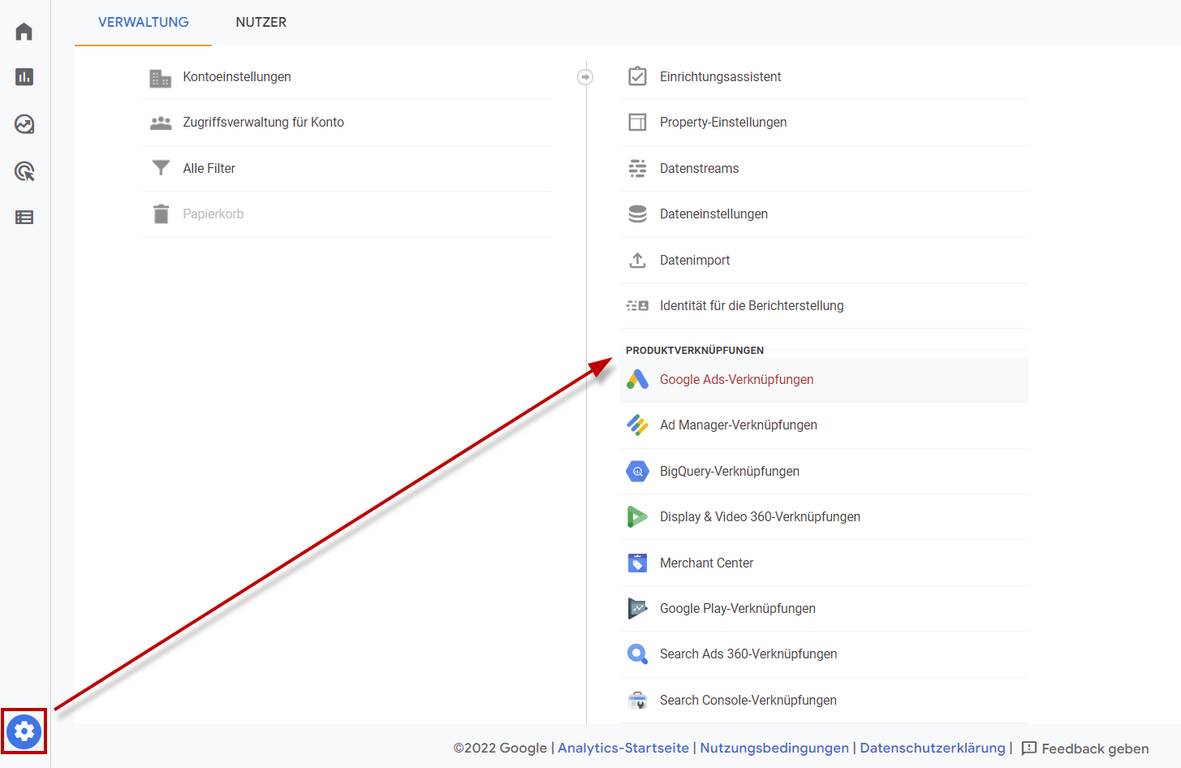Click the Property-Einstellungen layout icon

click(x=637, y=122)
